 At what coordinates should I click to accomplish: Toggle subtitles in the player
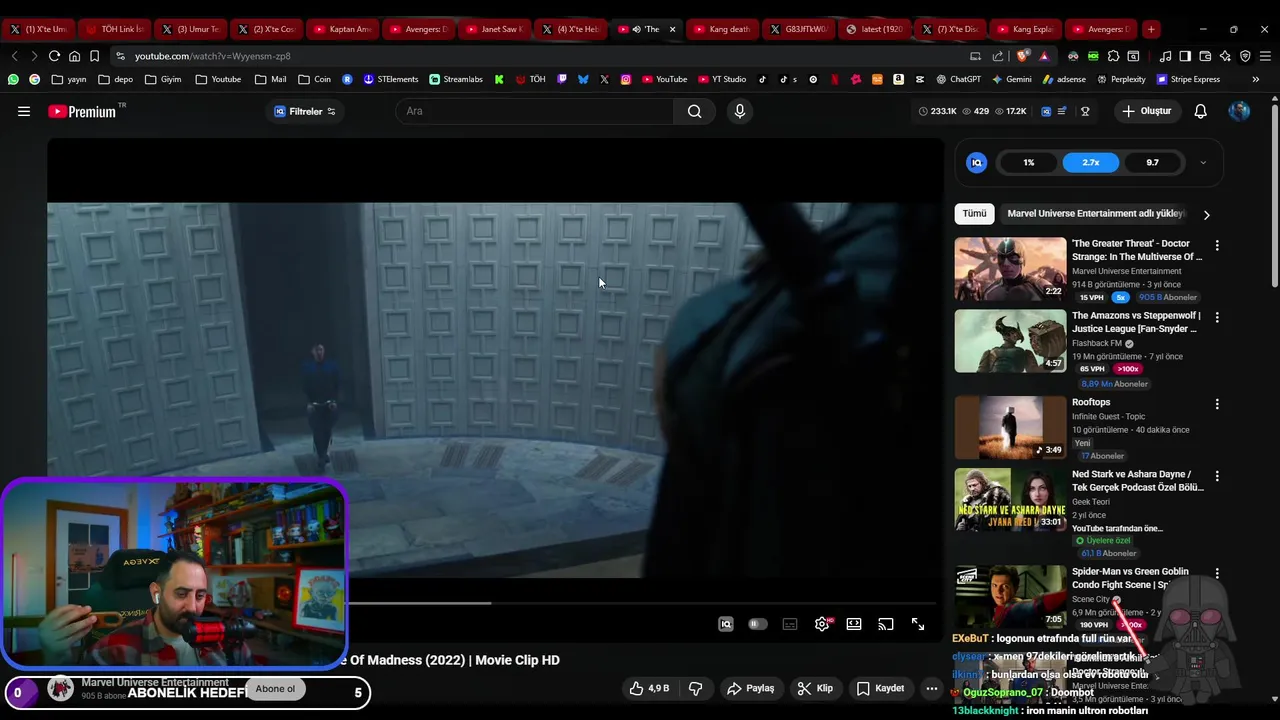click(790, 624)
